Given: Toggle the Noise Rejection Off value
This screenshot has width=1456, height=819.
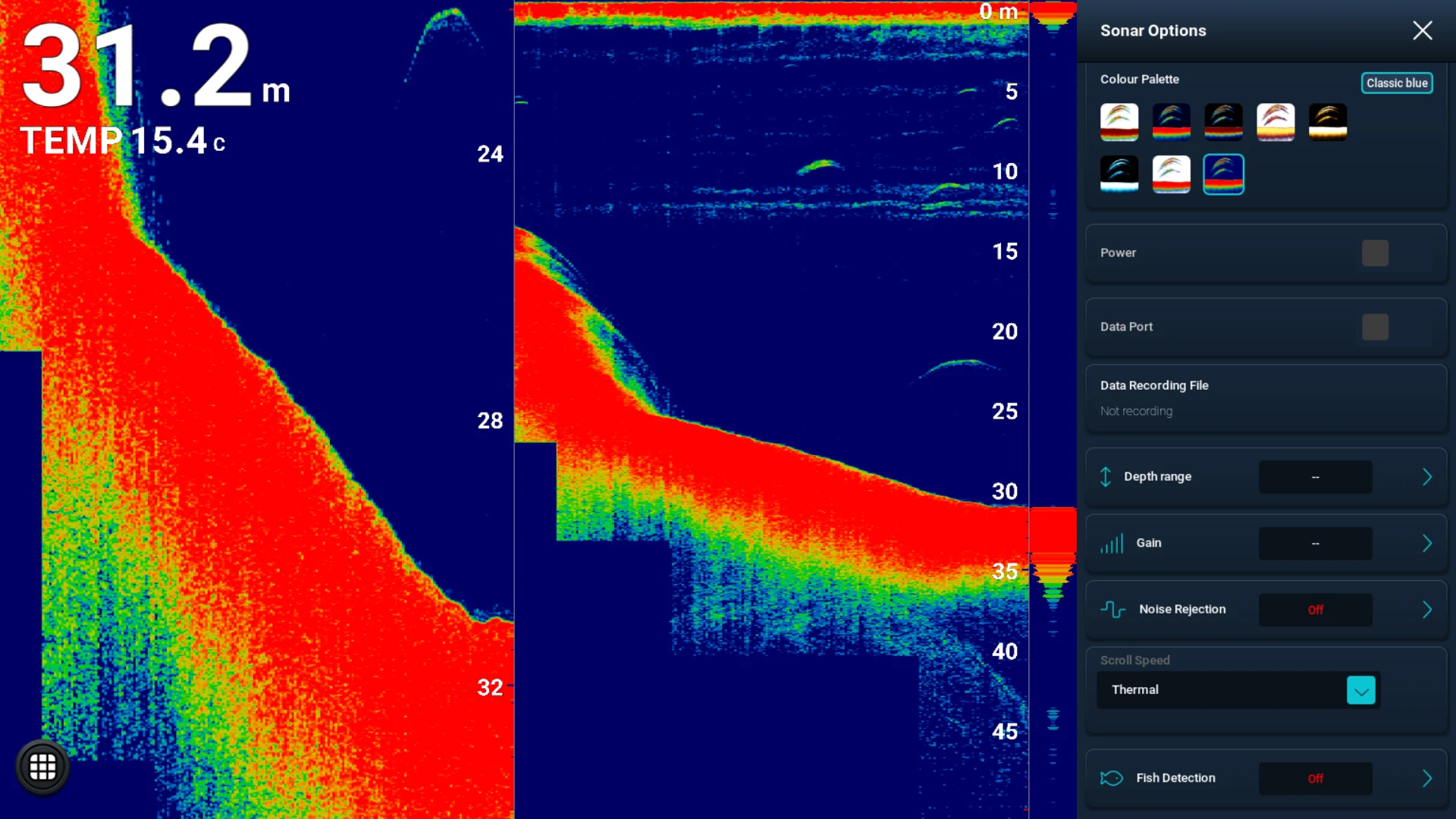Looking at the screenshot, I should (x=1316, y=610).
